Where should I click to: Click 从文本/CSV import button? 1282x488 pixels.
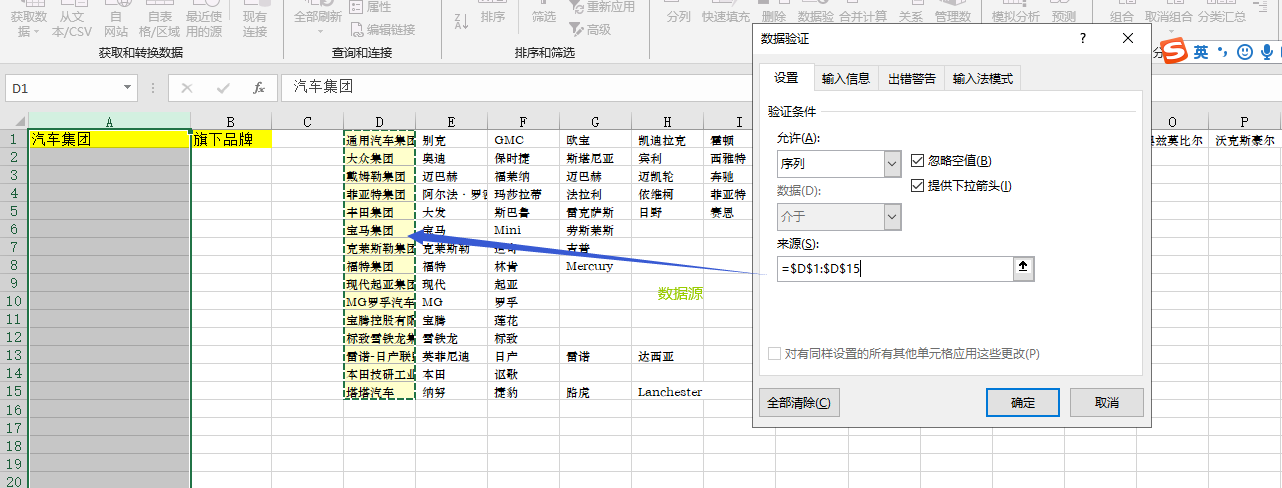pos(72,20)
